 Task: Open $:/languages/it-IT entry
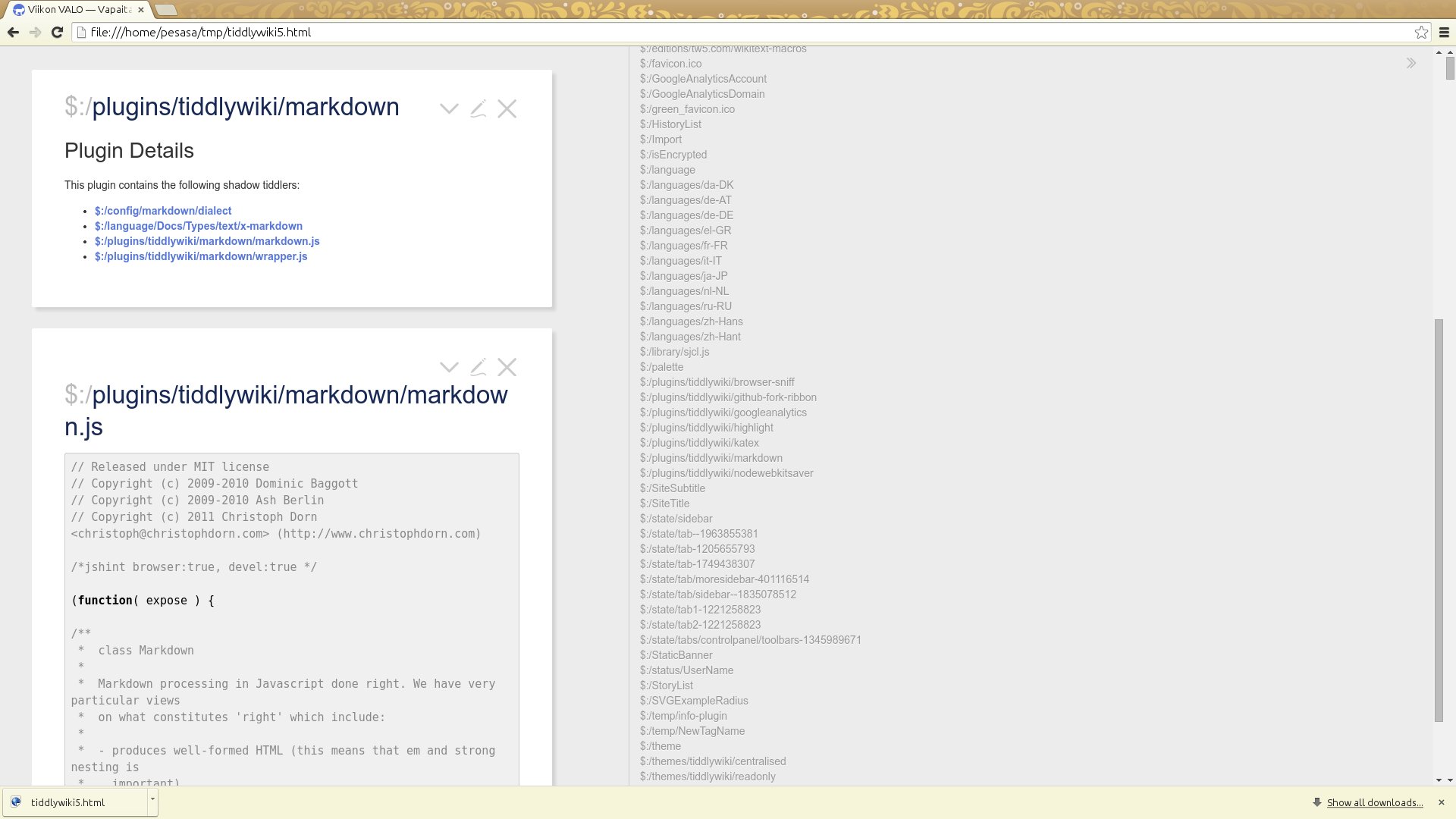pos(681,261)
